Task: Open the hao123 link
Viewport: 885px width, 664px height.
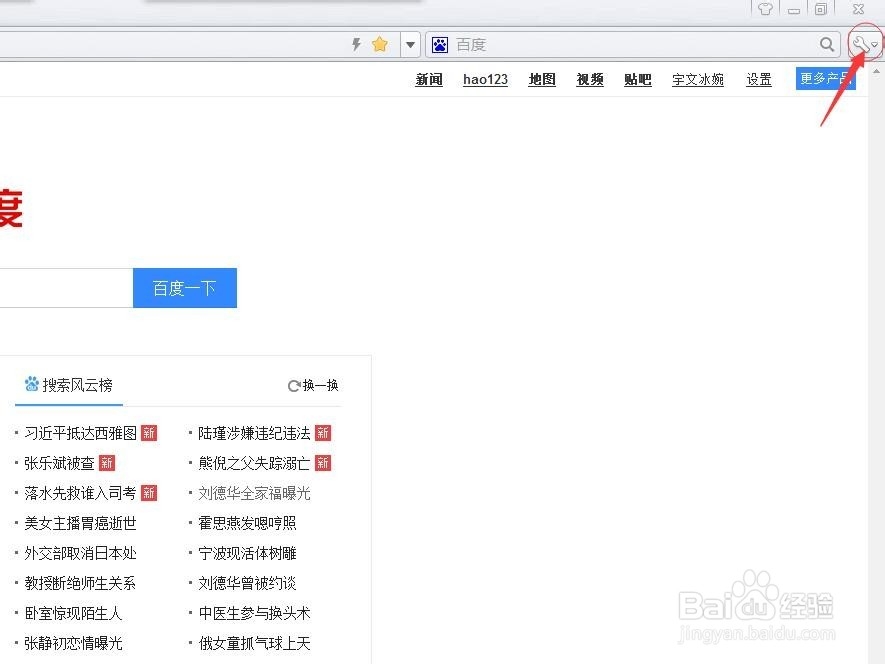Action: (485, 80)
